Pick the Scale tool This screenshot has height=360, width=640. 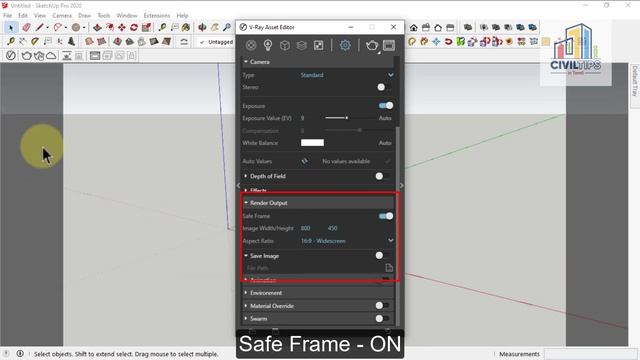coord(146,27)
